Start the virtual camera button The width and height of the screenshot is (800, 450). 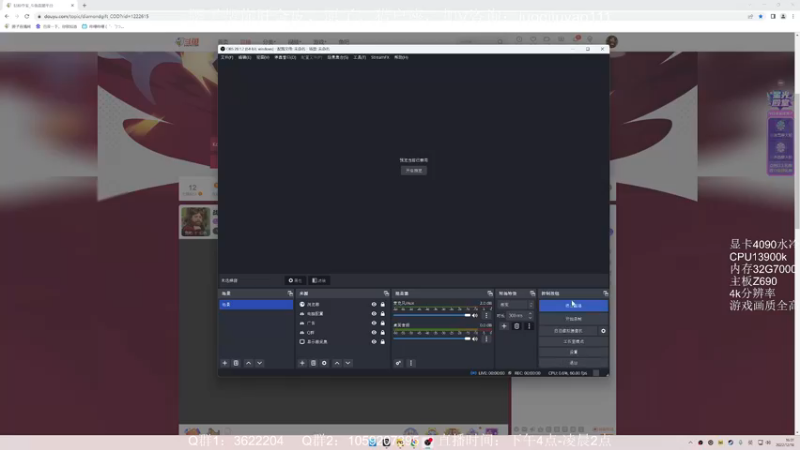tap(568, 331)
